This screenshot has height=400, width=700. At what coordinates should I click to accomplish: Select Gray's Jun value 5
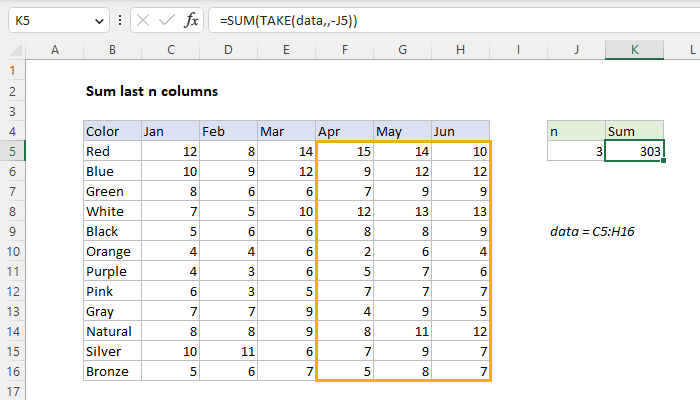tap(461, 311)
